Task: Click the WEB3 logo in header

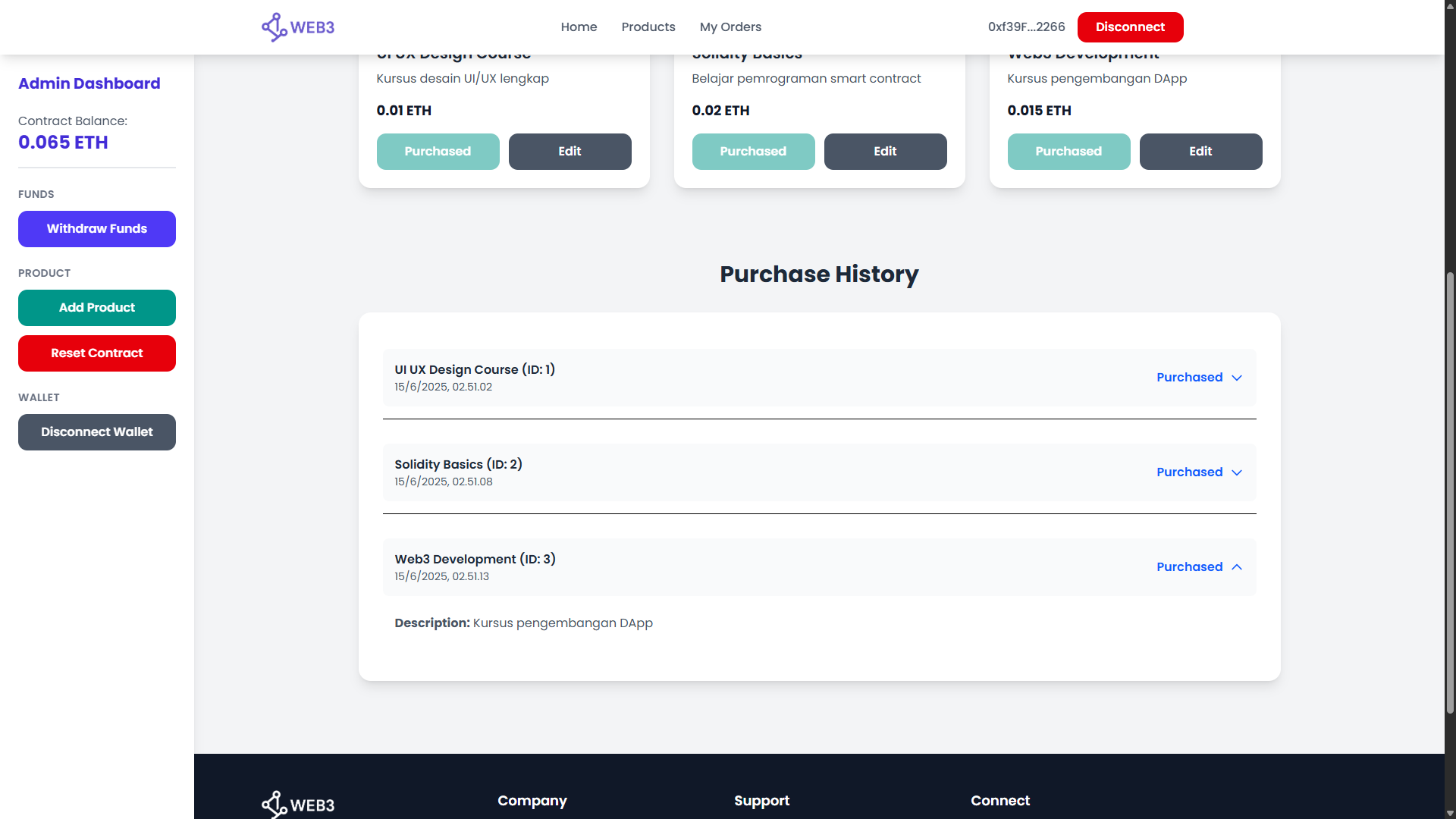Action: (298, 27)
